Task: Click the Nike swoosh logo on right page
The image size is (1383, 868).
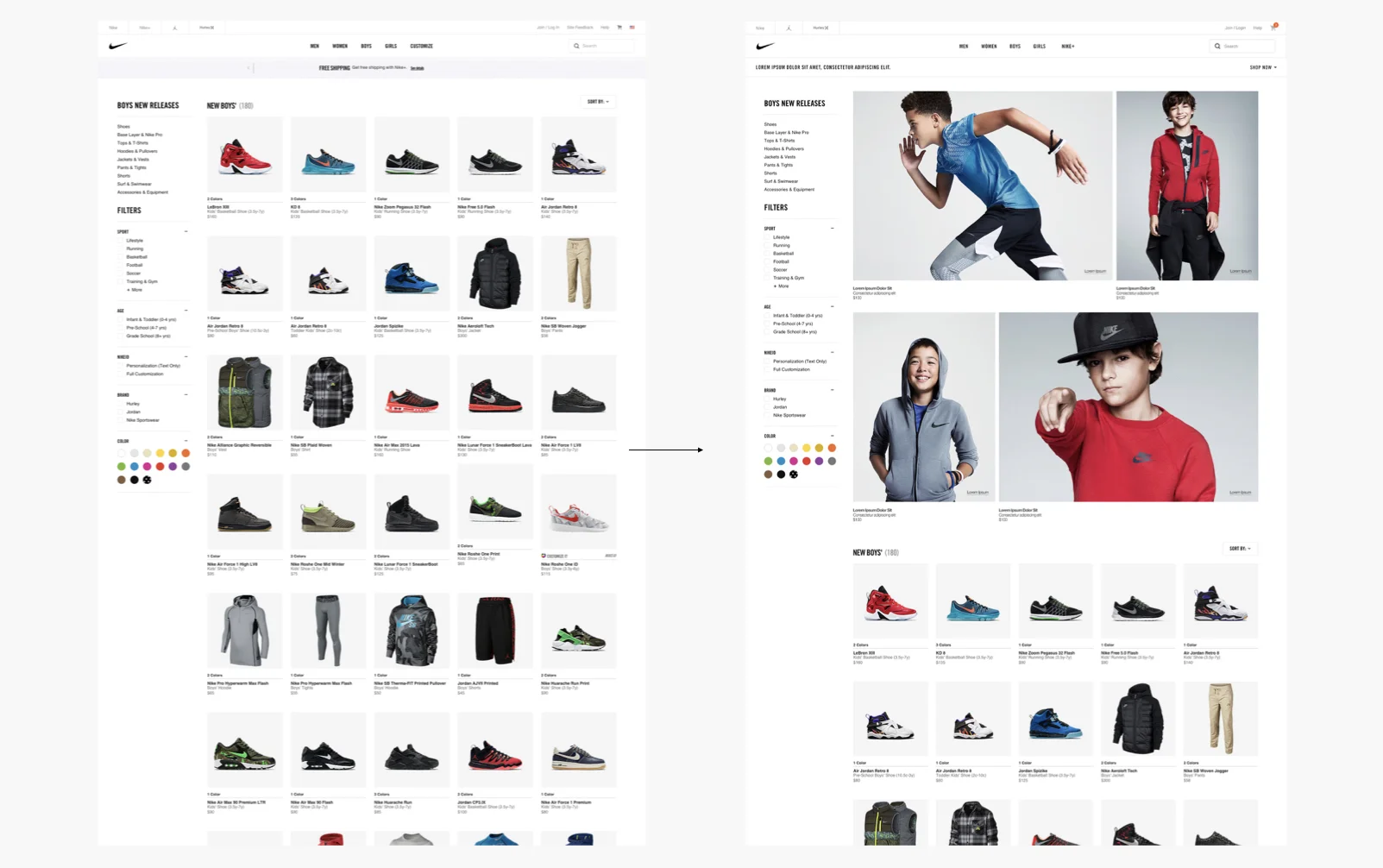Action: coord(765,47)
